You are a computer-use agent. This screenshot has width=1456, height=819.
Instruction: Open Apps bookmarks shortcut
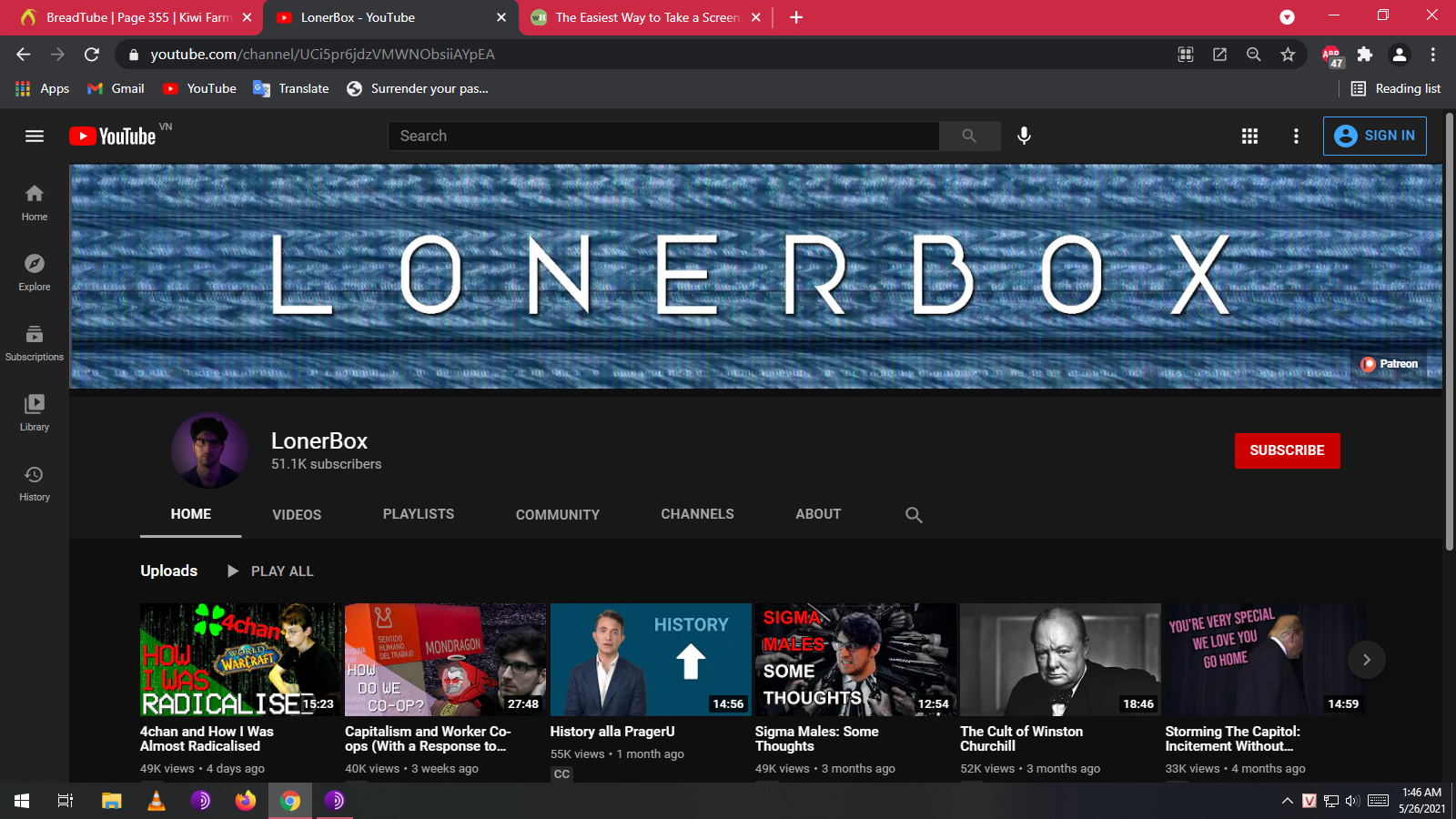[x=42, y=88]
